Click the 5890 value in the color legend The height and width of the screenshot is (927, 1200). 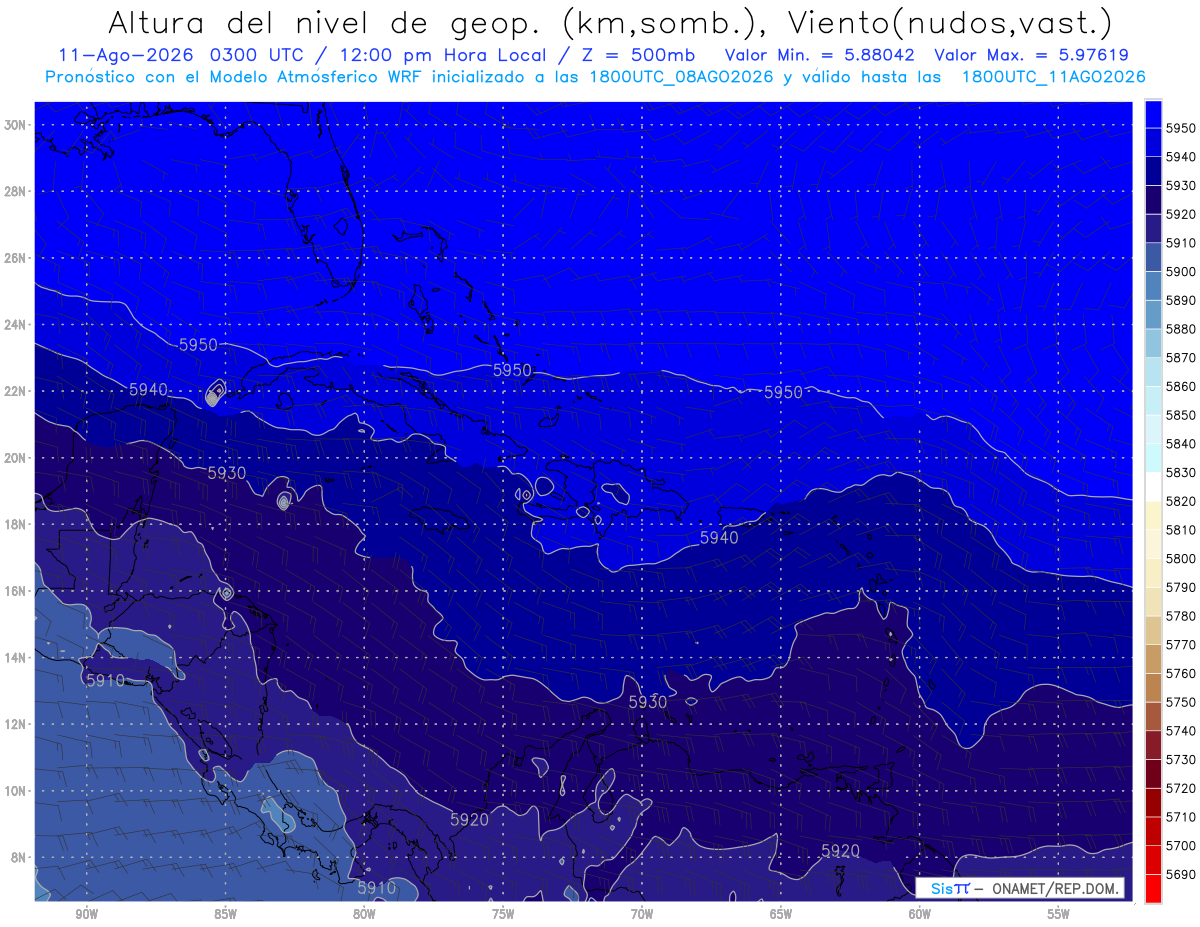click(1181, 300)
